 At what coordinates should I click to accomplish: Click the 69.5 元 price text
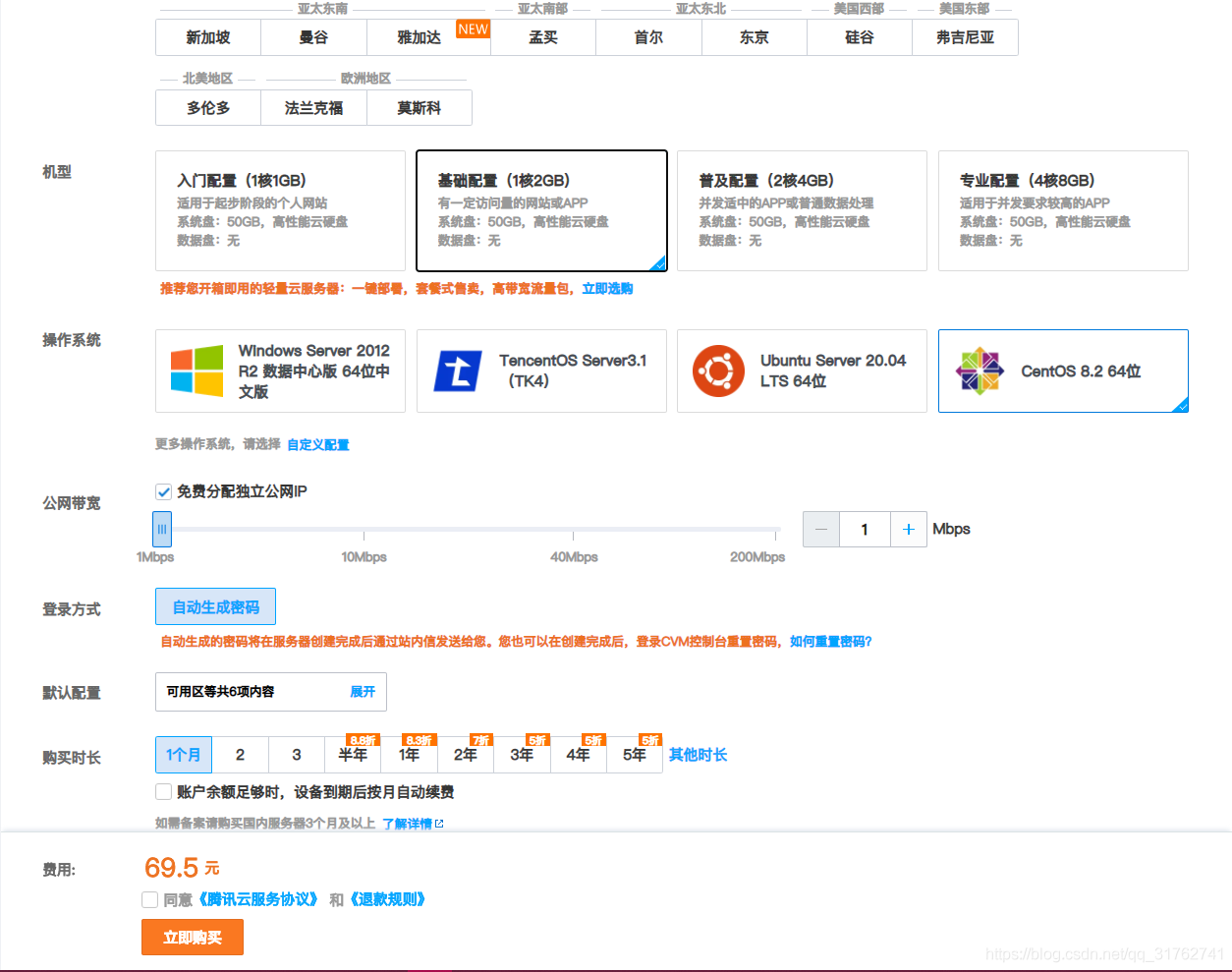[x=182, y=868]
